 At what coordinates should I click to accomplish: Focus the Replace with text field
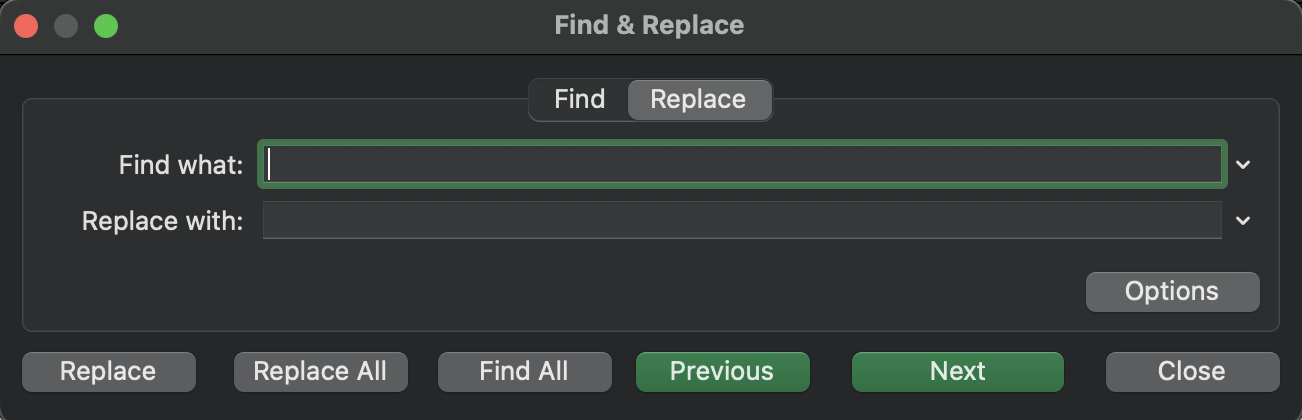pos(741,220)
